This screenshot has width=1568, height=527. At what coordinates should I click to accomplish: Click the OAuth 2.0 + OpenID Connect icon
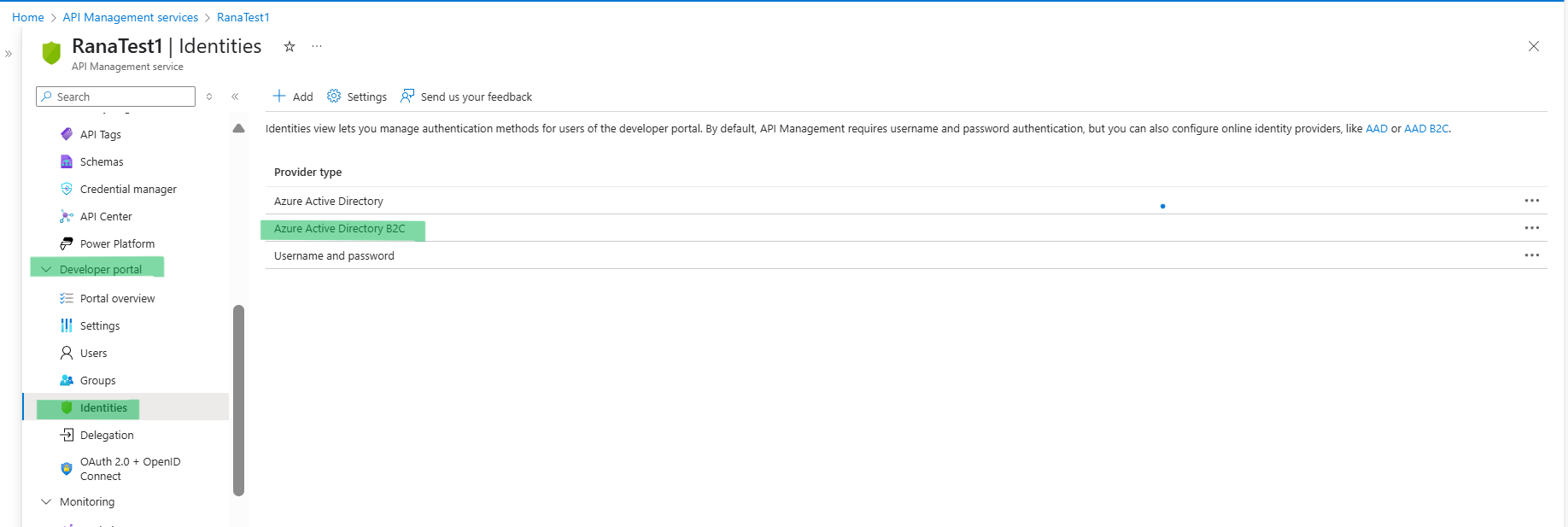(67, 469)
